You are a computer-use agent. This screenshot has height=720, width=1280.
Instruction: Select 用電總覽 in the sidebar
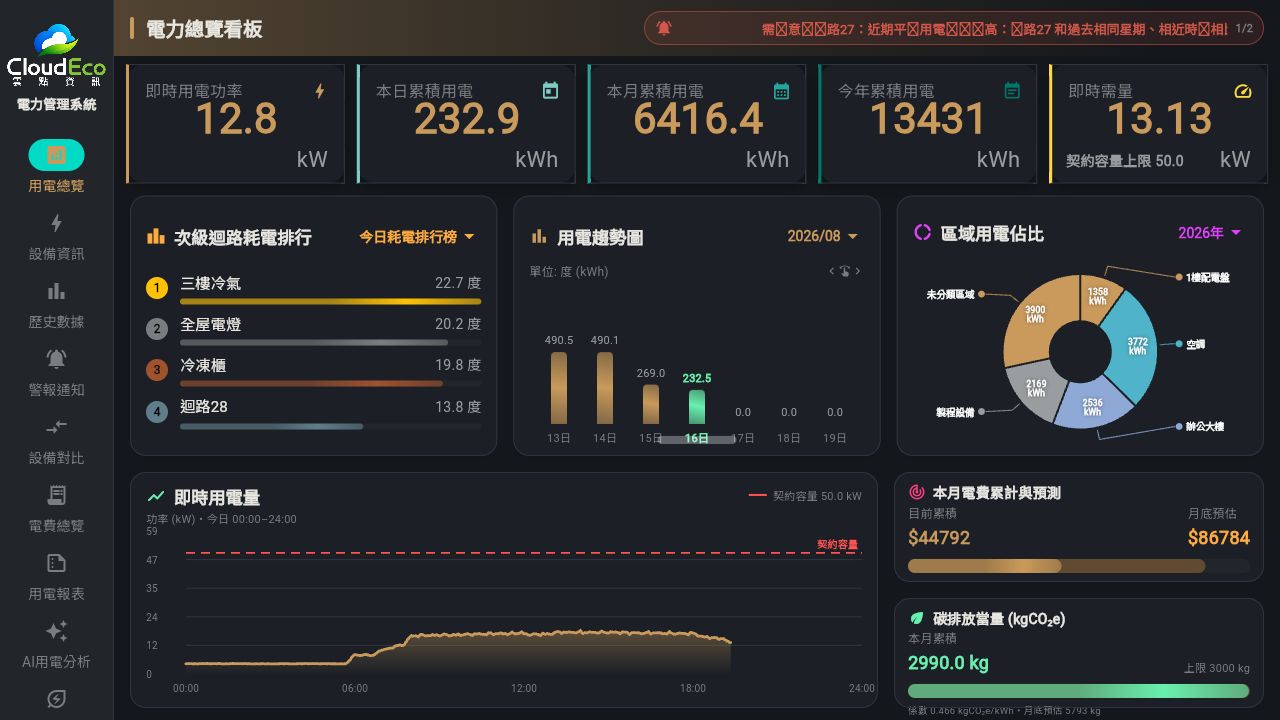(x=56, y=167)
